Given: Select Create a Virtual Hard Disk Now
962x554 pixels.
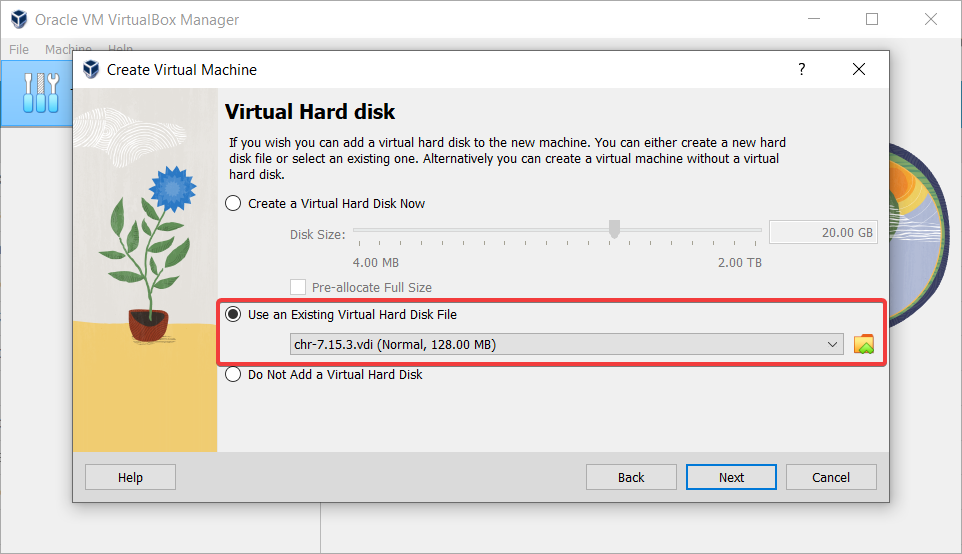Looking at the screenshot, I should coord(233,204).
